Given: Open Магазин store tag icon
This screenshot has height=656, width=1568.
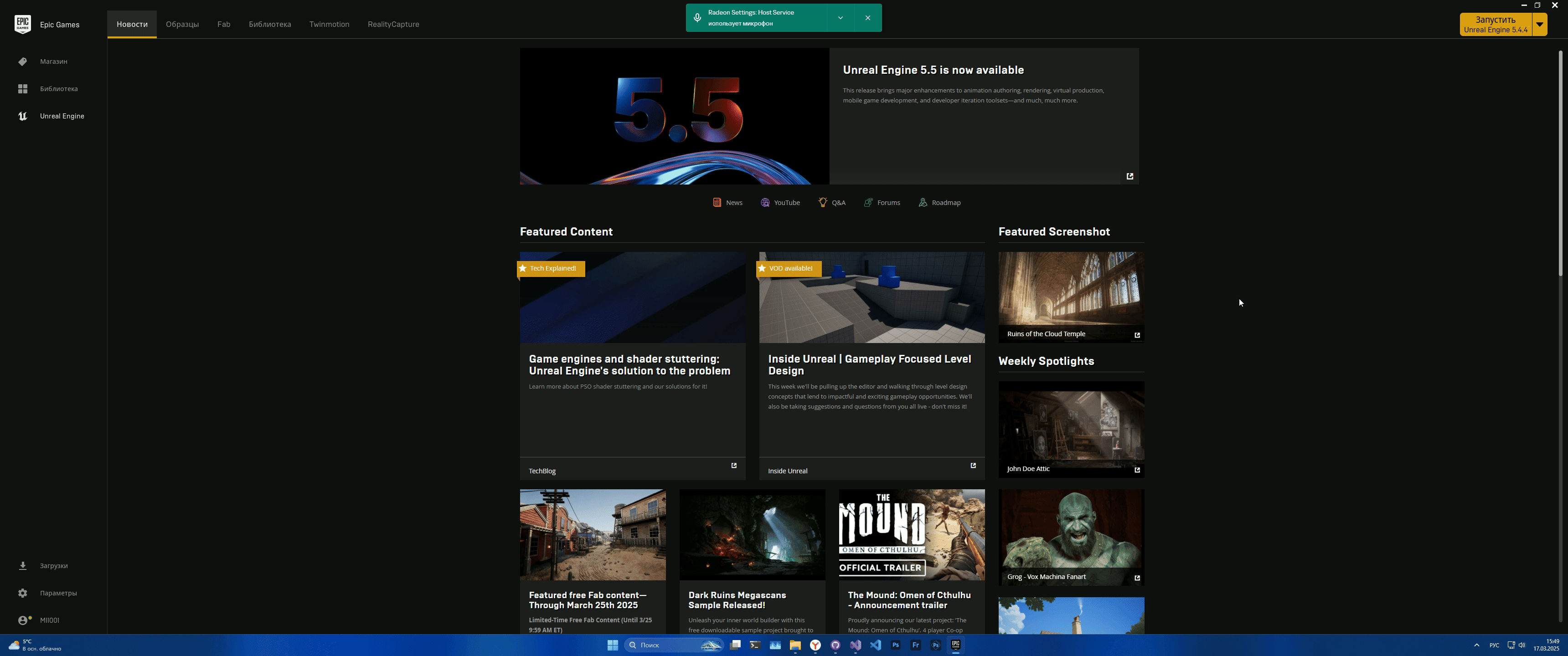Looking at the screenshot, I should [22, 61].
